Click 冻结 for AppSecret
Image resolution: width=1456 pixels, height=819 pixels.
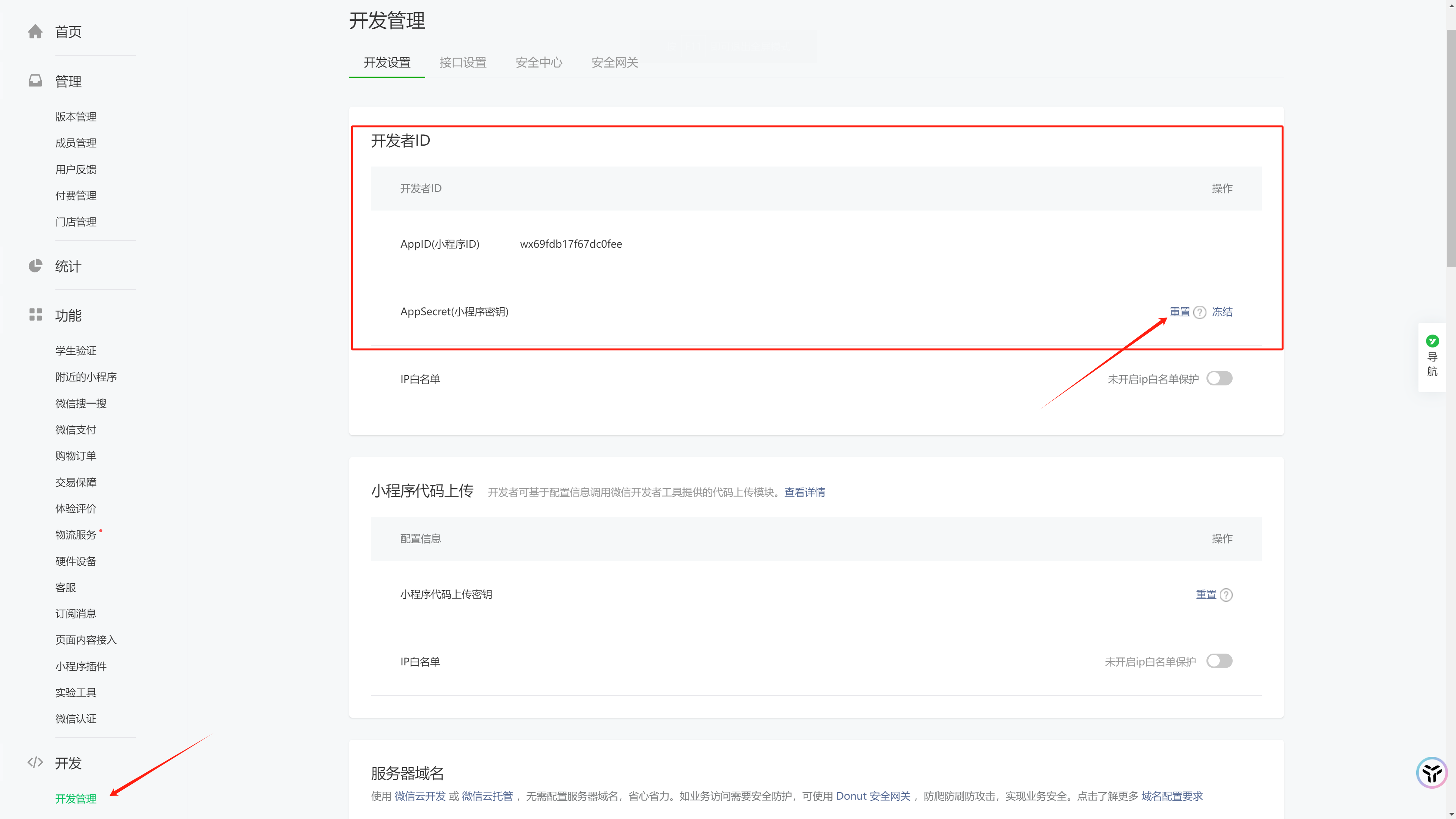pos(1222,312)
